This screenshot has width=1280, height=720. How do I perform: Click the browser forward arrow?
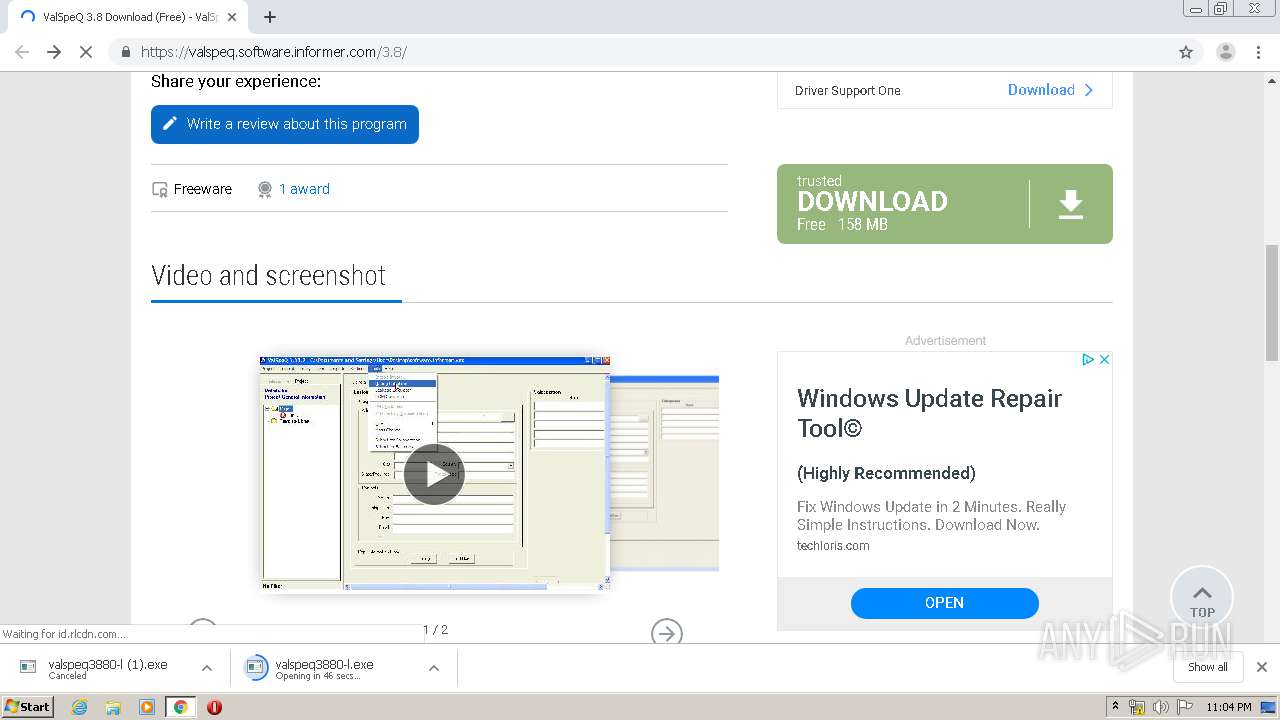(54, 52)
